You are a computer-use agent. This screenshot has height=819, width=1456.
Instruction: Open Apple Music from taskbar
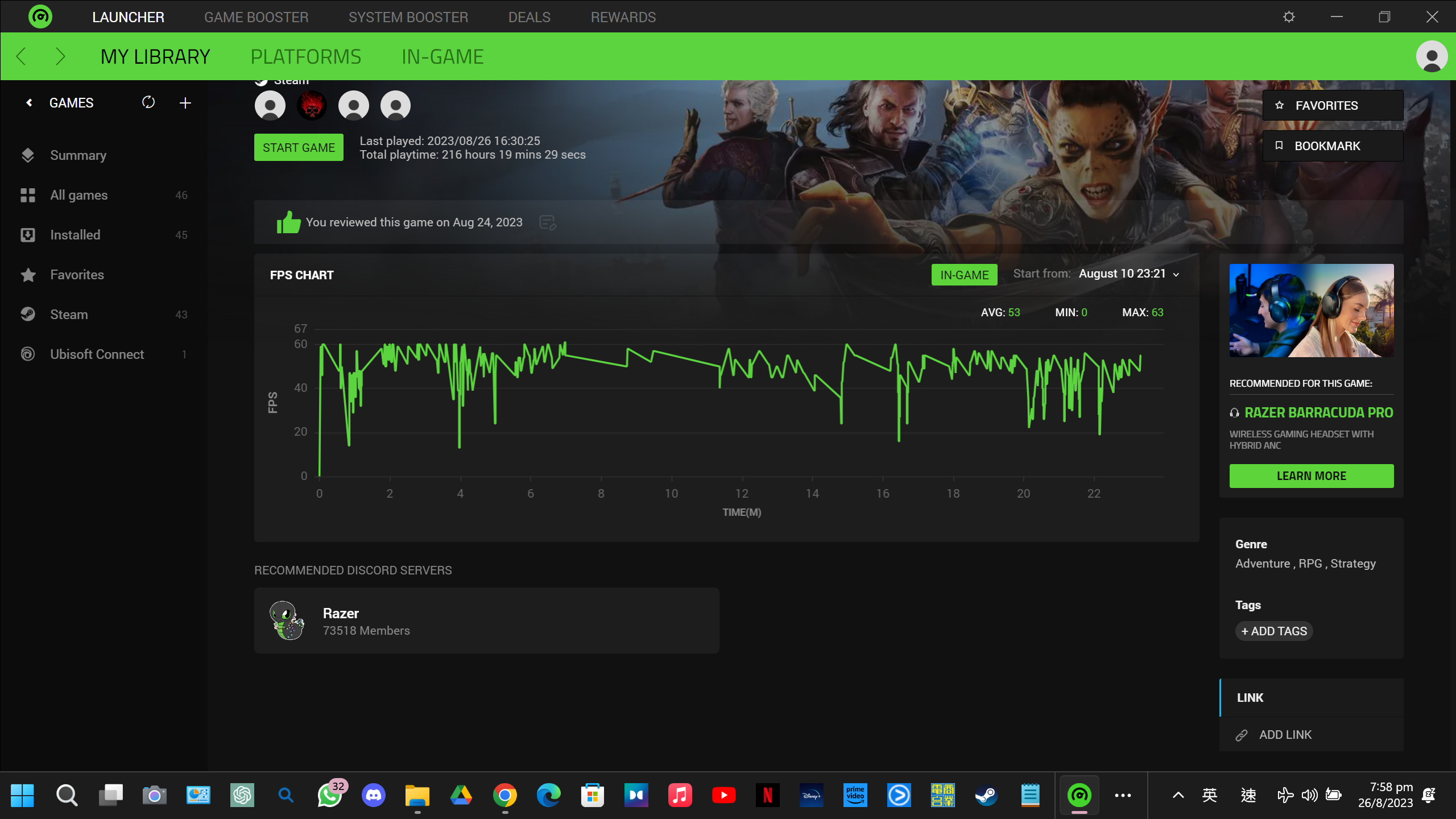pos(680,795)
